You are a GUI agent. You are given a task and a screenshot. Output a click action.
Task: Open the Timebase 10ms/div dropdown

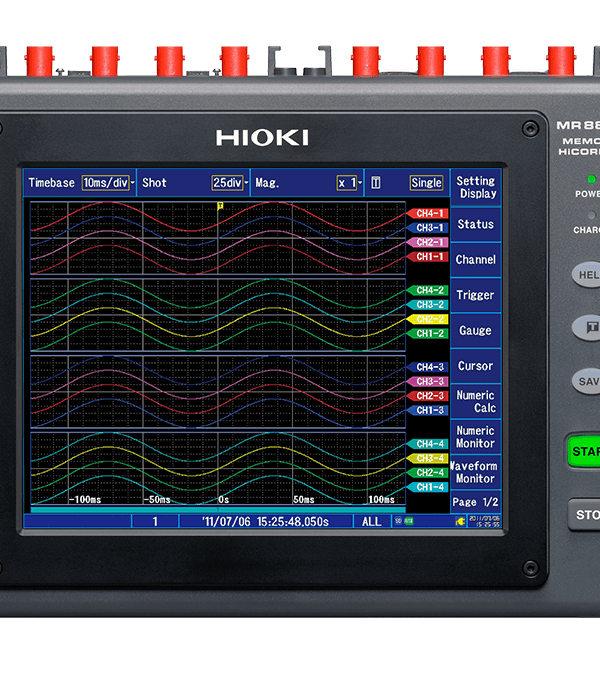point(106,182)
